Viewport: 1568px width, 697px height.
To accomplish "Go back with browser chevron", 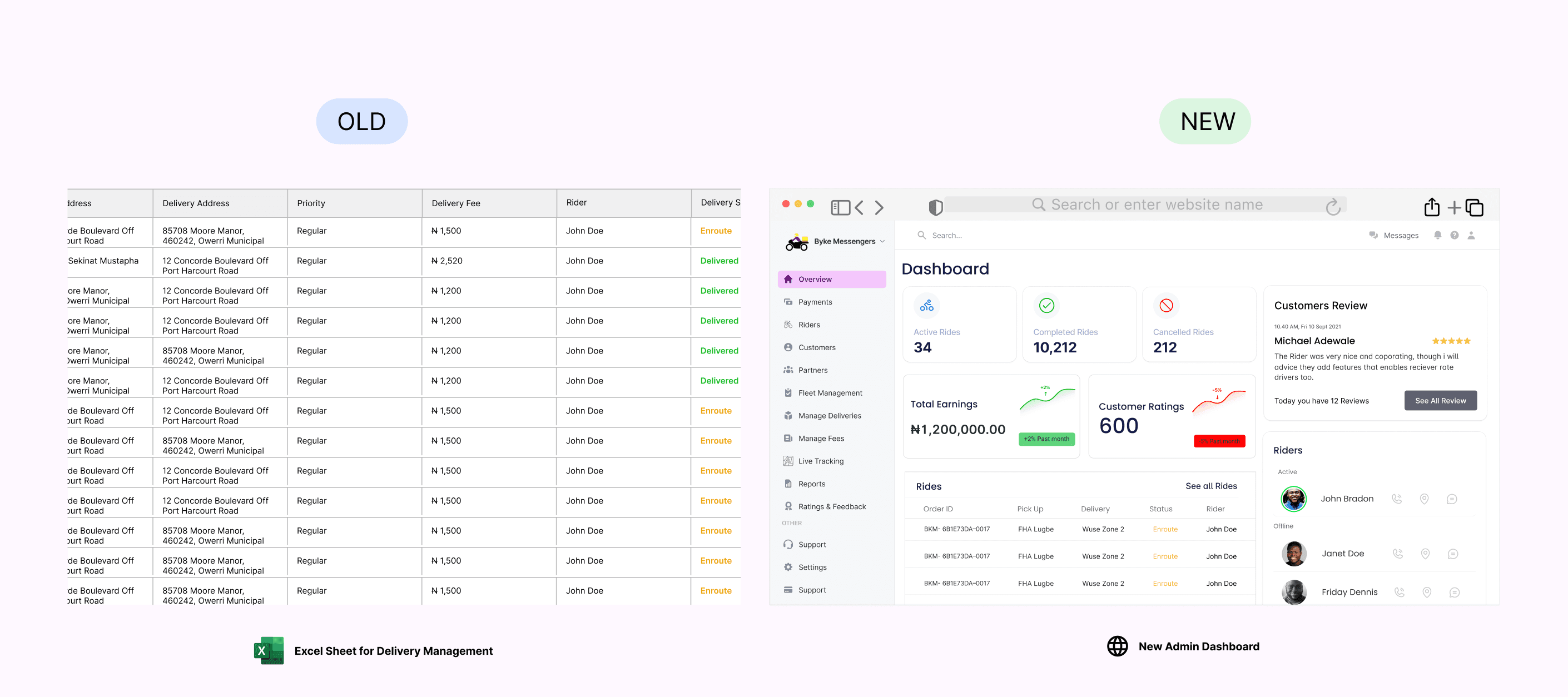I will point(859,207).
